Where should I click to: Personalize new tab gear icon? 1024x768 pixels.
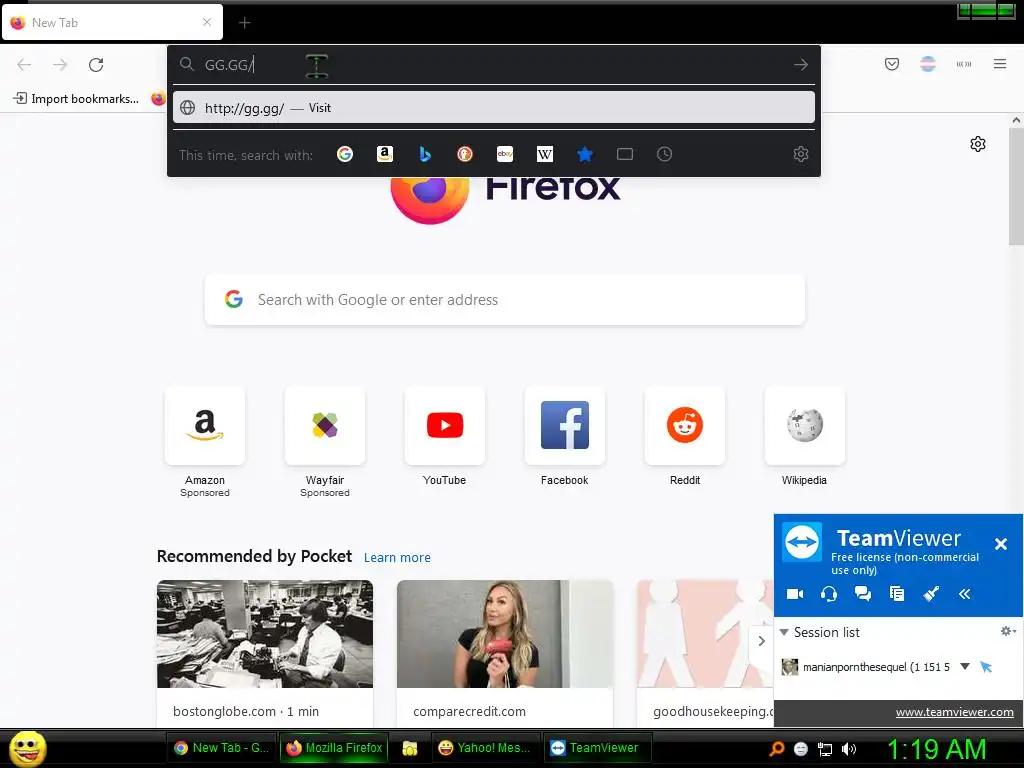[978, 144]
